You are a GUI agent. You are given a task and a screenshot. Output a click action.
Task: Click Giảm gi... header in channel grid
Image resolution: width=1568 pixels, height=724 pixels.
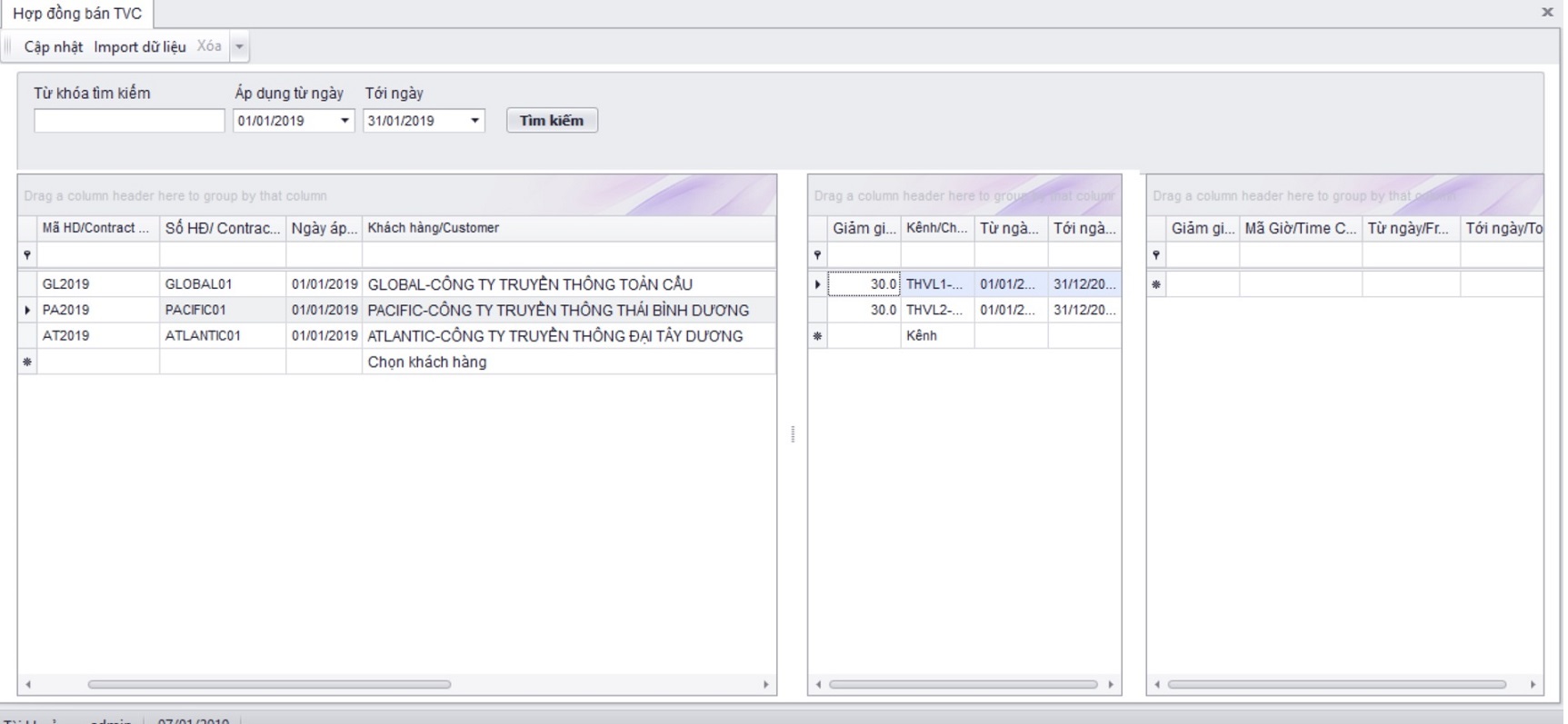[x=864, y=228]
